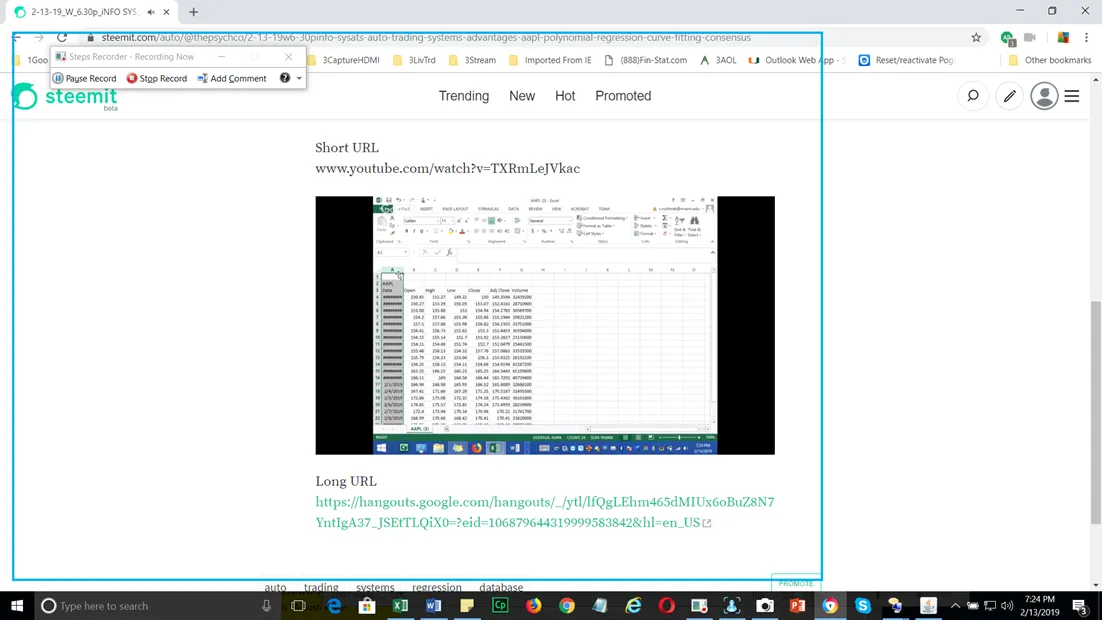Open Opera browser from taskbar
This screenshot has width=1102, height=620.
coord(666,605)
